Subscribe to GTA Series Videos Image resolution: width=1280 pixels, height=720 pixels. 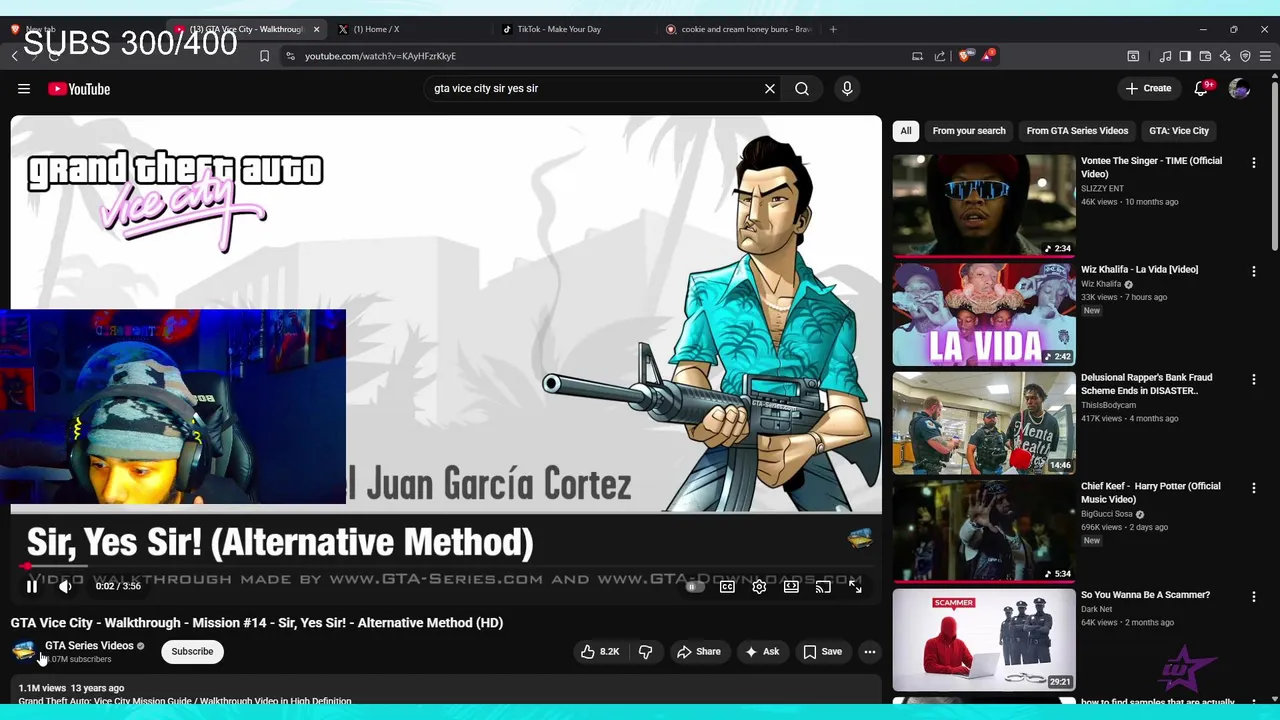(x=192, y=652)
